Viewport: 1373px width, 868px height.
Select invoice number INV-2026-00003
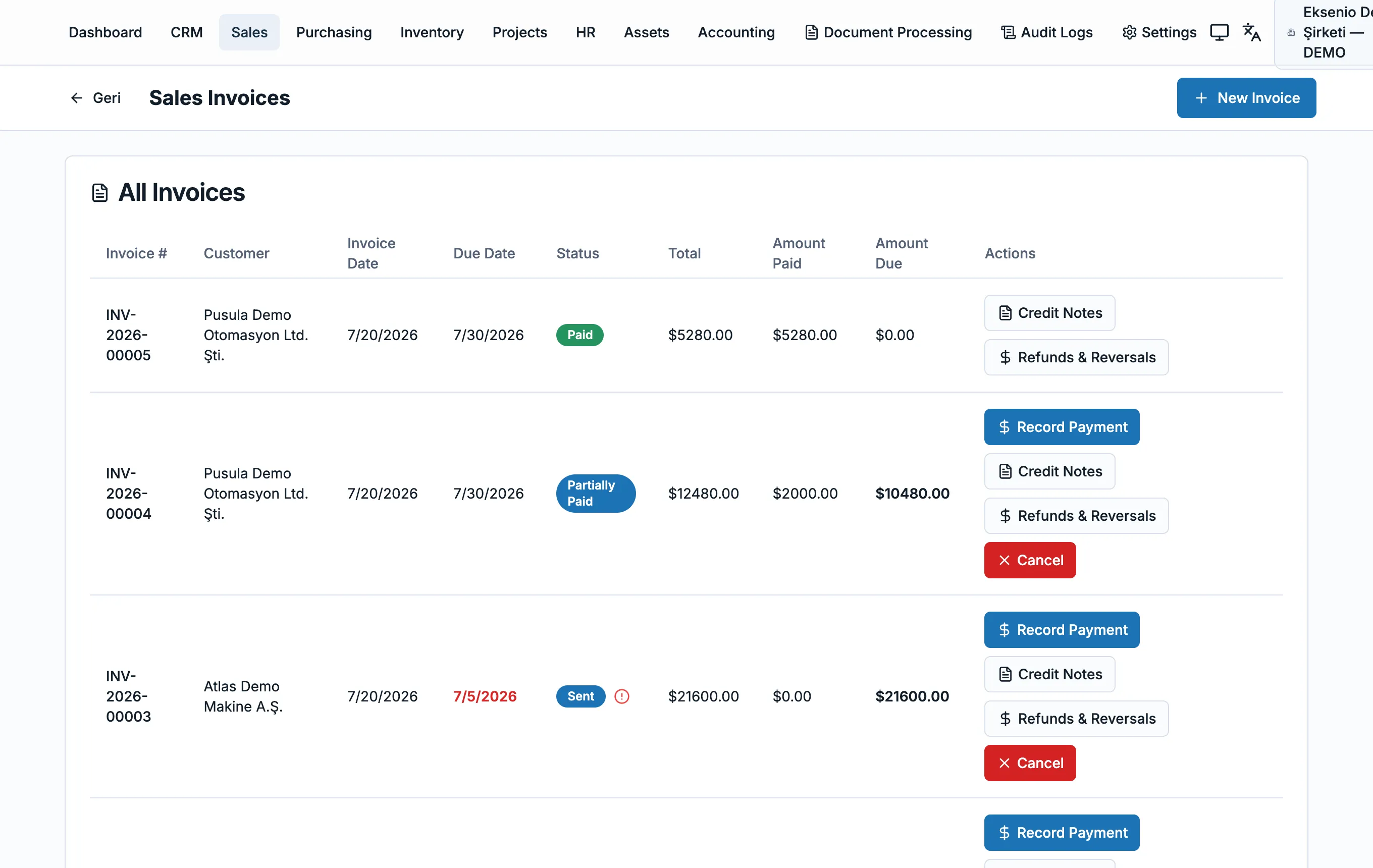point(128,696)
